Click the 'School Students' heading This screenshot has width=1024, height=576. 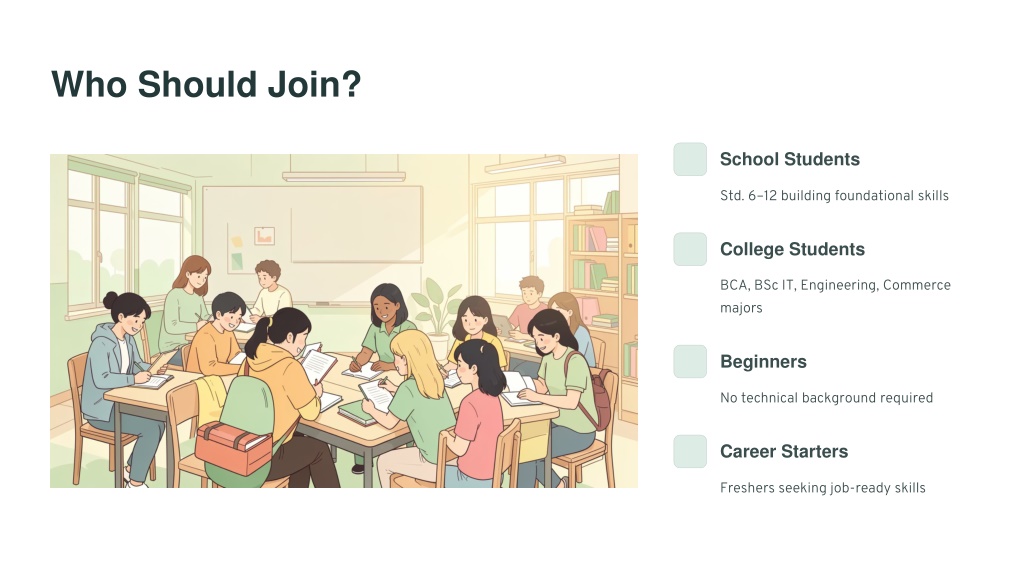click(790, 159)
